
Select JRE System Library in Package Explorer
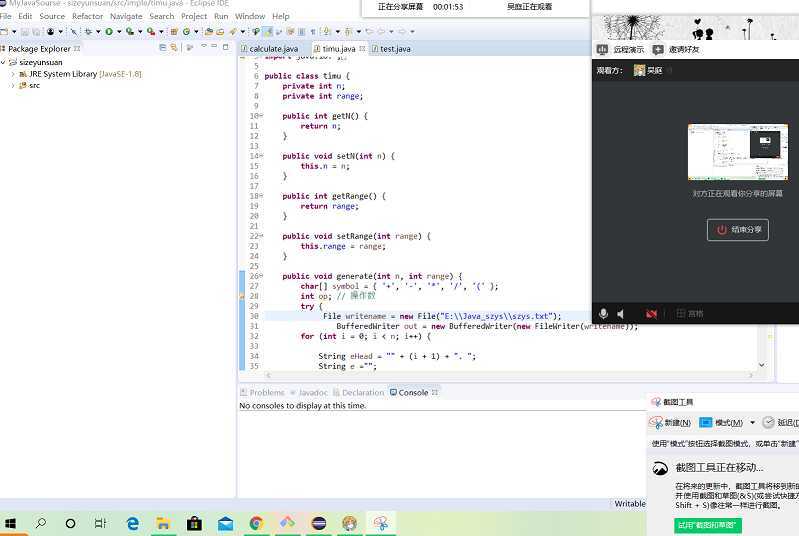pyautogui.click(x=81, y=74)
